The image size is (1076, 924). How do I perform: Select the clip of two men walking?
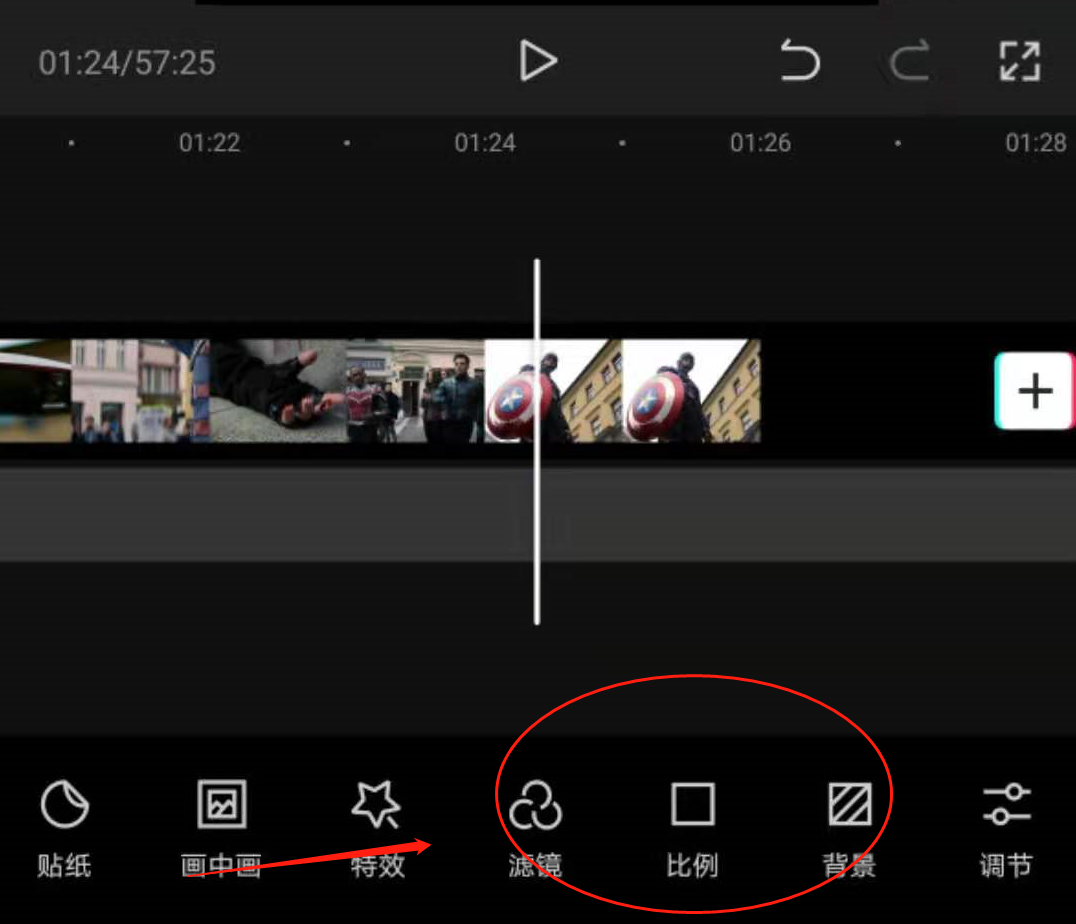[415, 391]
